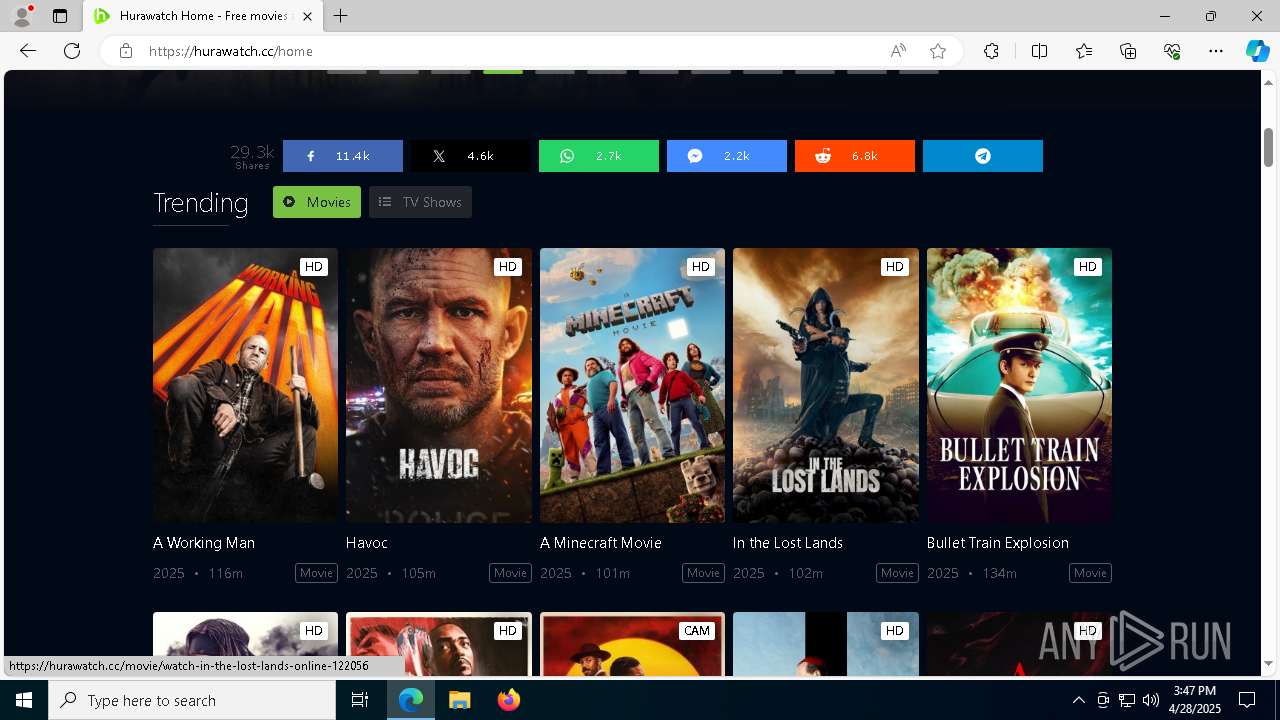Share on Facebook button showing 11.4k
Screen dimensions: 1280x720
pyautogui.click(x=343, y=156)
